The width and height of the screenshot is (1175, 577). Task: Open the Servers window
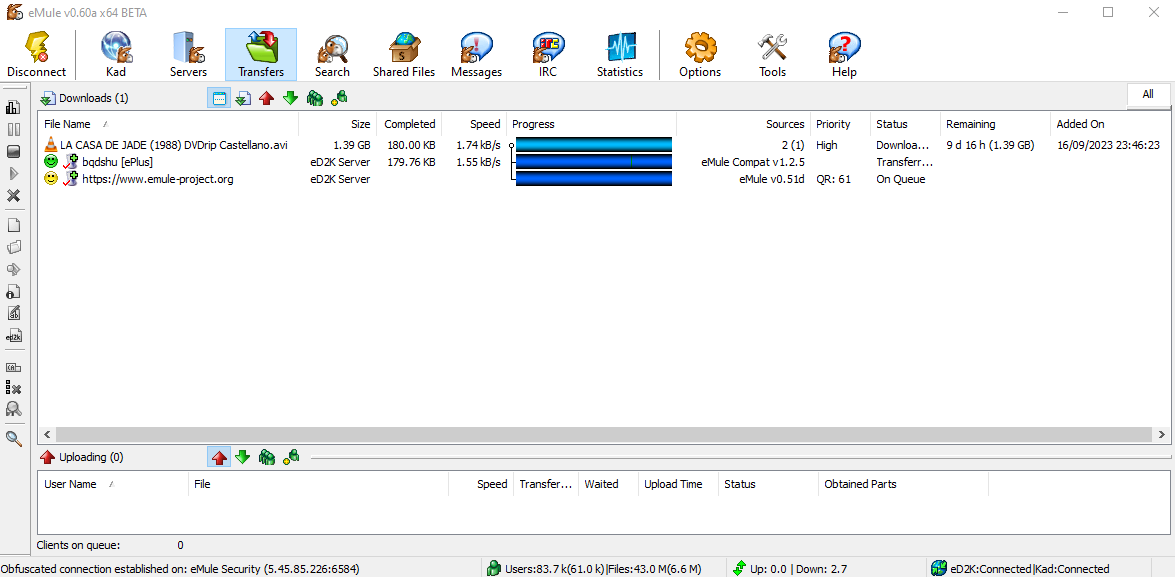[x=188, y=55]
